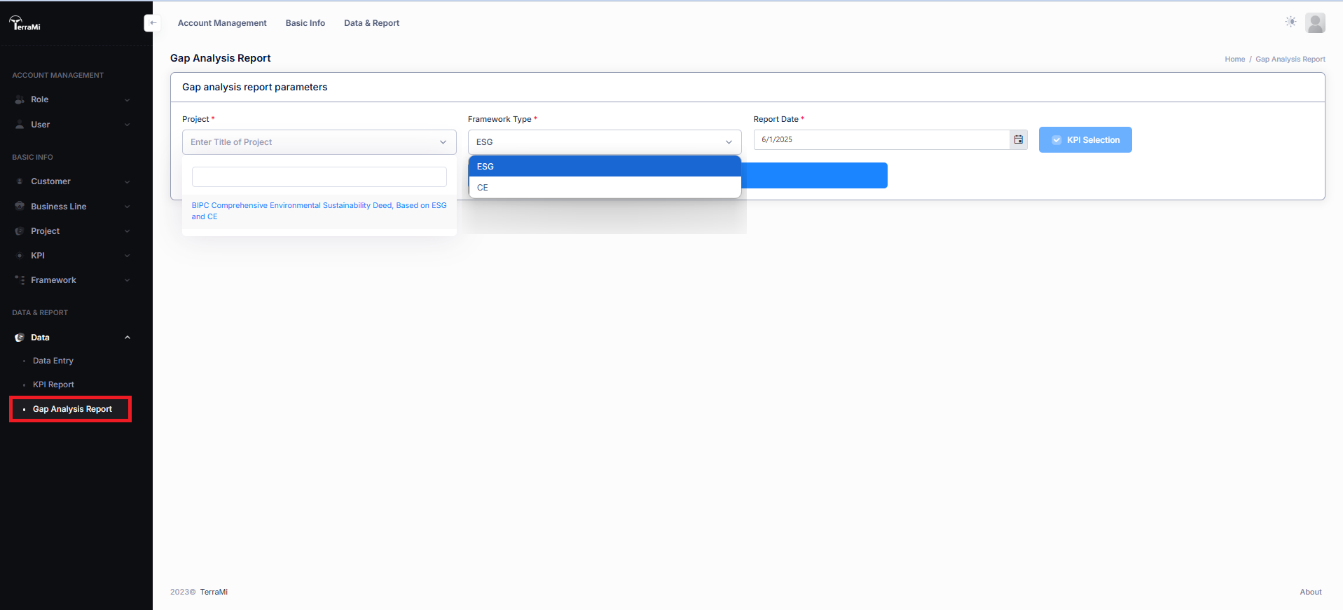Open the Basic Info top menu
1343x610 pixels.
click(x=305, y=23)
